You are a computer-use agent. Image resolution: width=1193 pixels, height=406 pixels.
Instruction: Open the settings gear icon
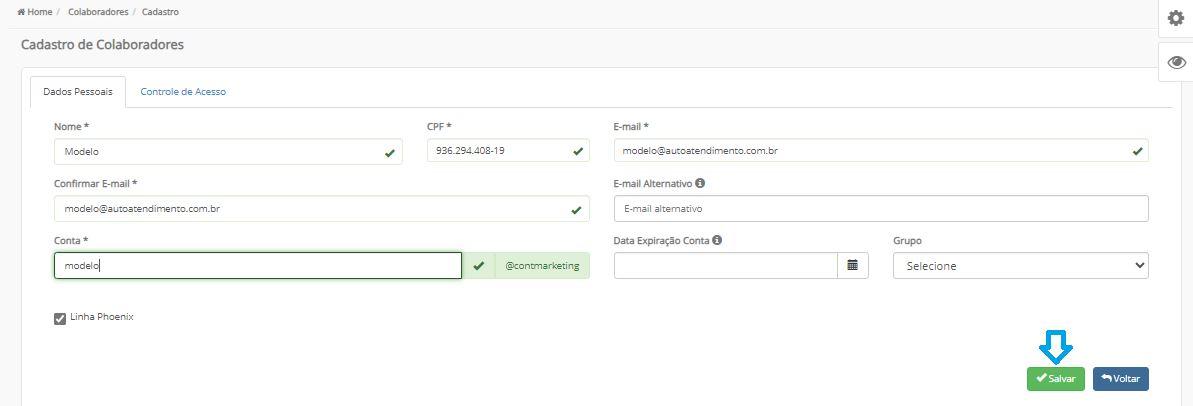pos(1176,18)
